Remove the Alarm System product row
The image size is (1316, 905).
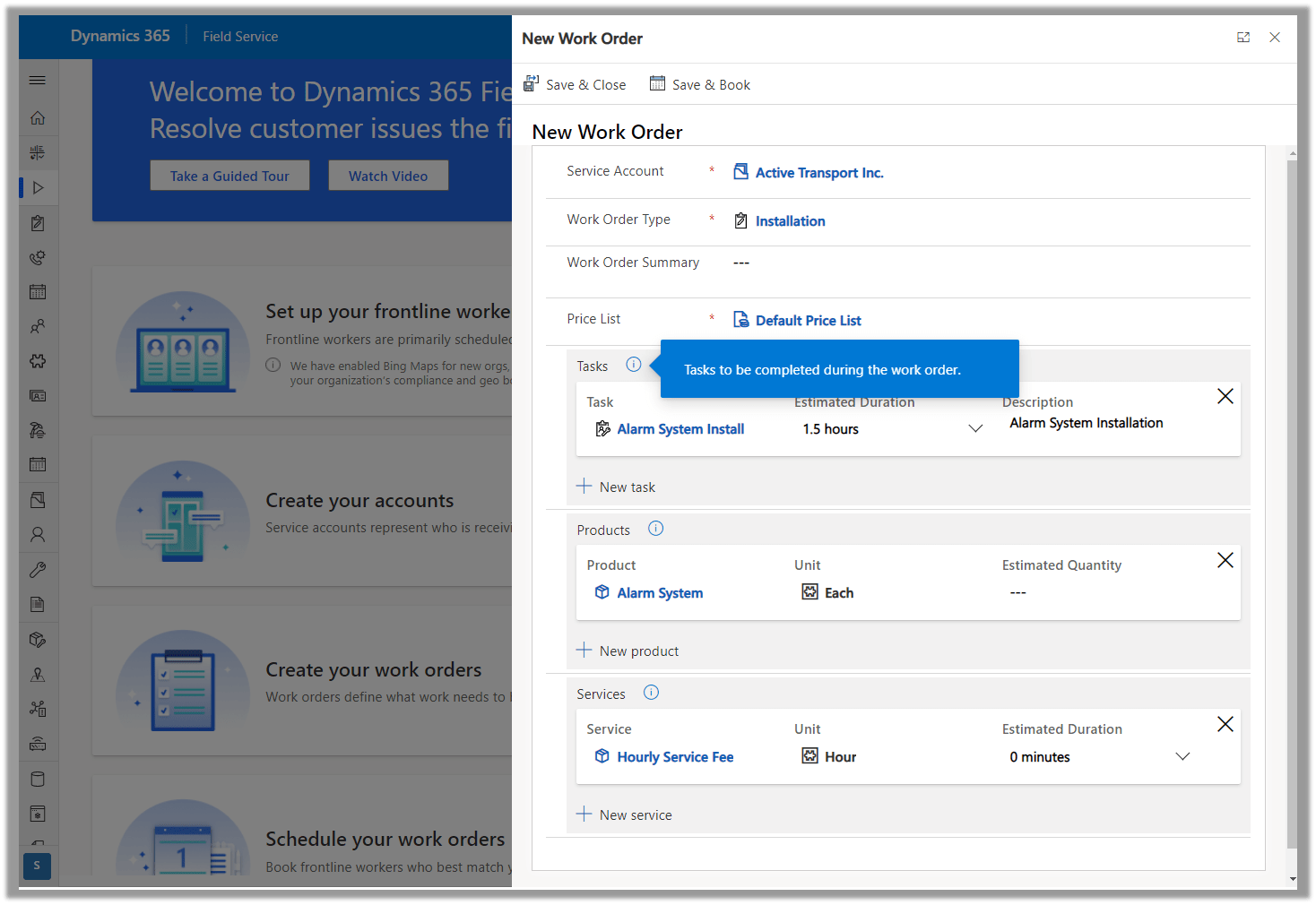1225,560
